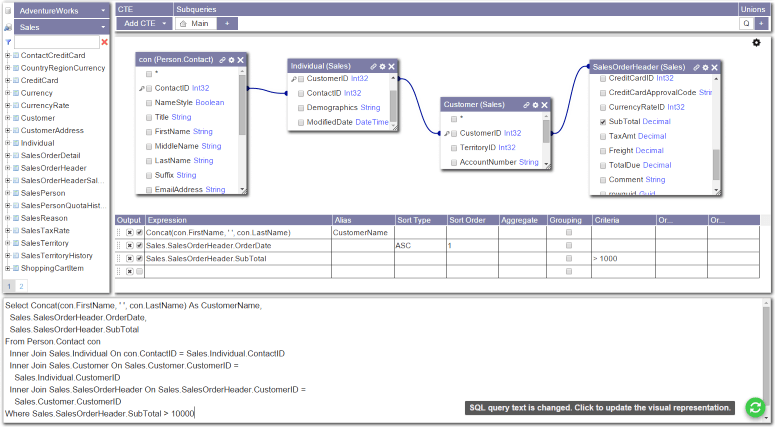This screenshot has height=427, width=775.
Task: Delete the SubTotal expression row
Action: [129, 258]
